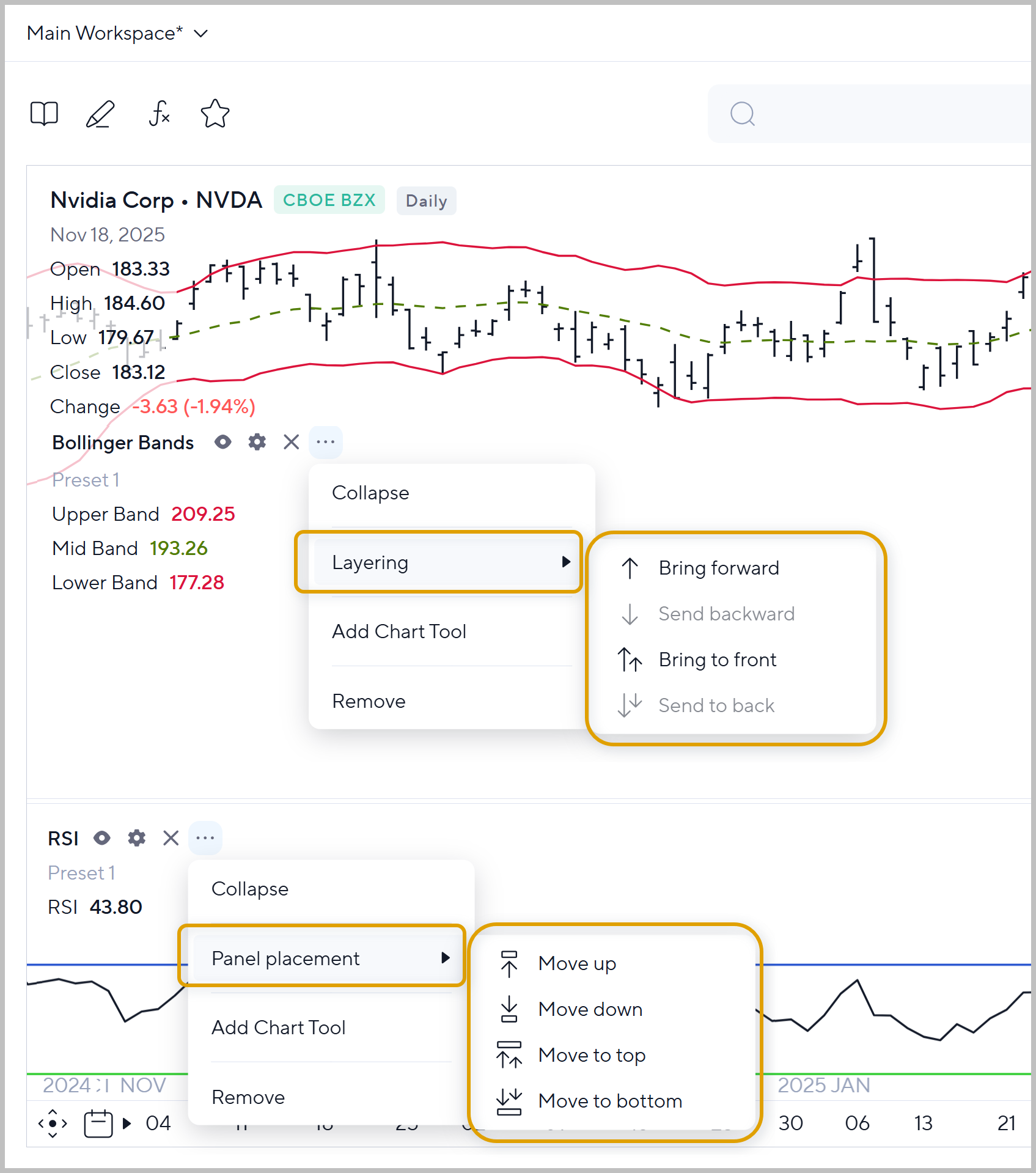Open Bollinger Bands settings gear

click(257, 442)
